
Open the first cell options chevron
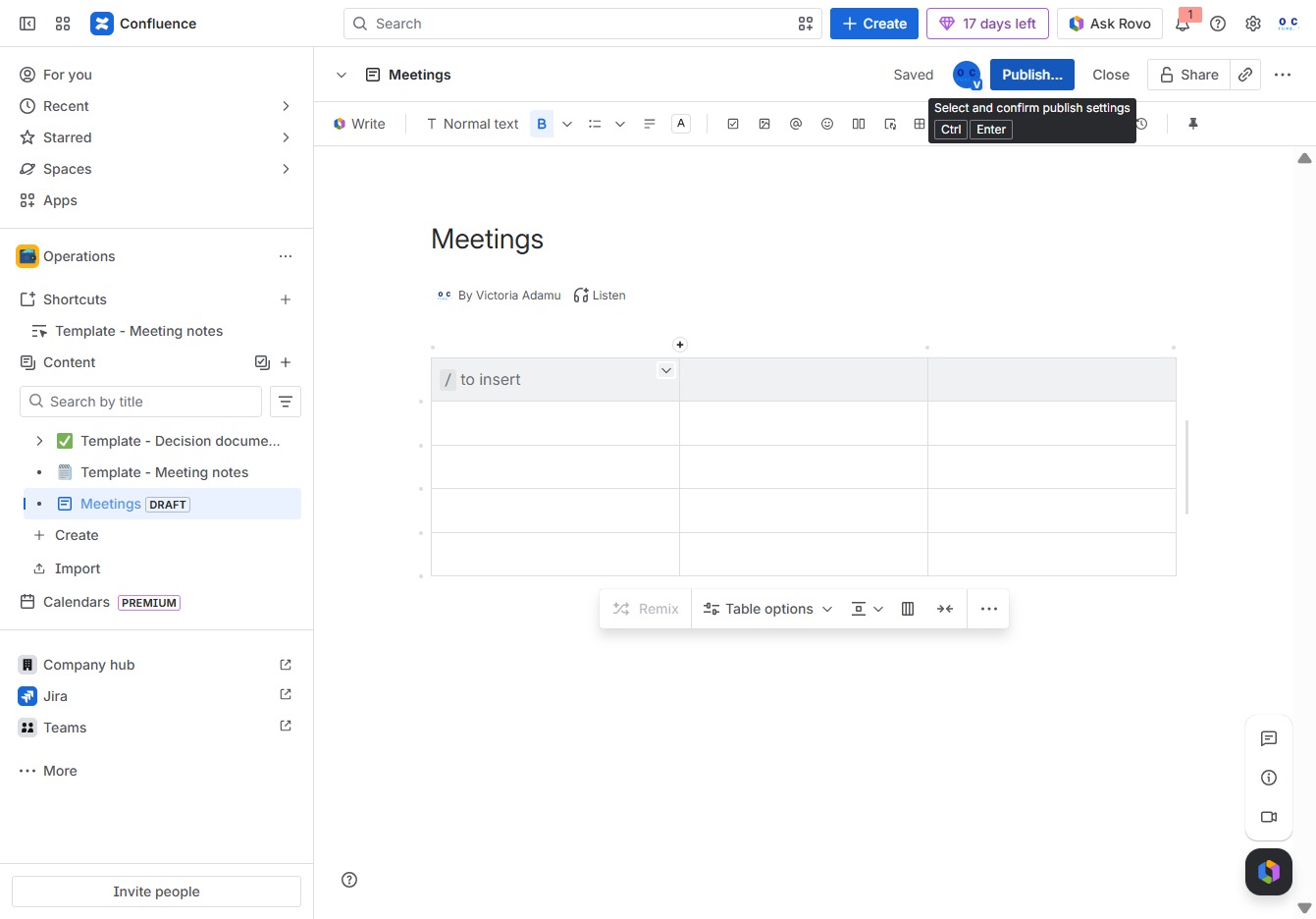[x=666, y=370]
